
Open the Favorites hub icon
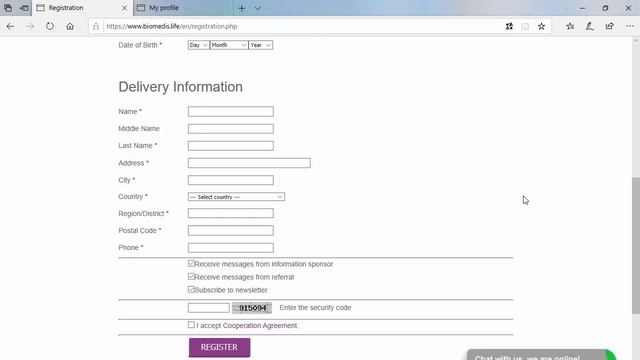point(570,26)
